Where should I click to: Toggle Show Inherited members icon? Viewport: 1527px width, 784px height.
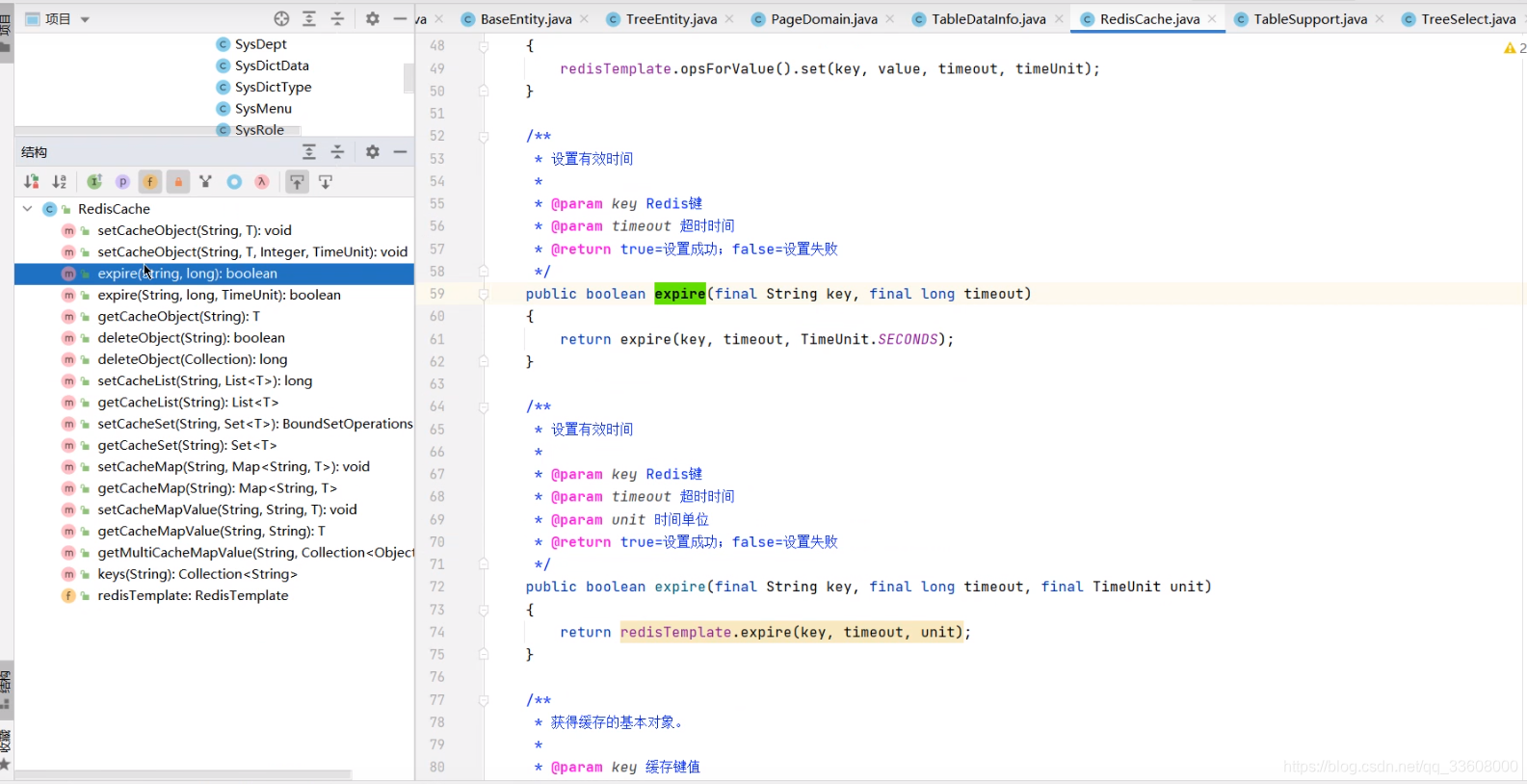click(94, 181)
